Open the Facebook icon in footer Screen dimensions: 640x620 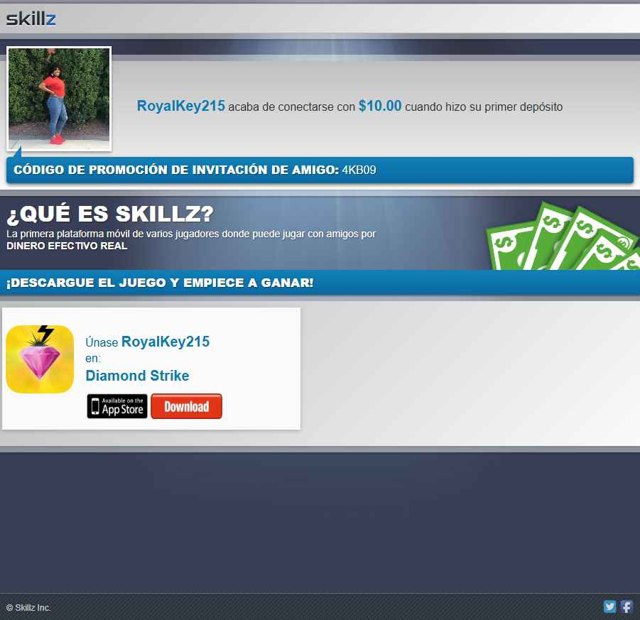pos(627,607)
